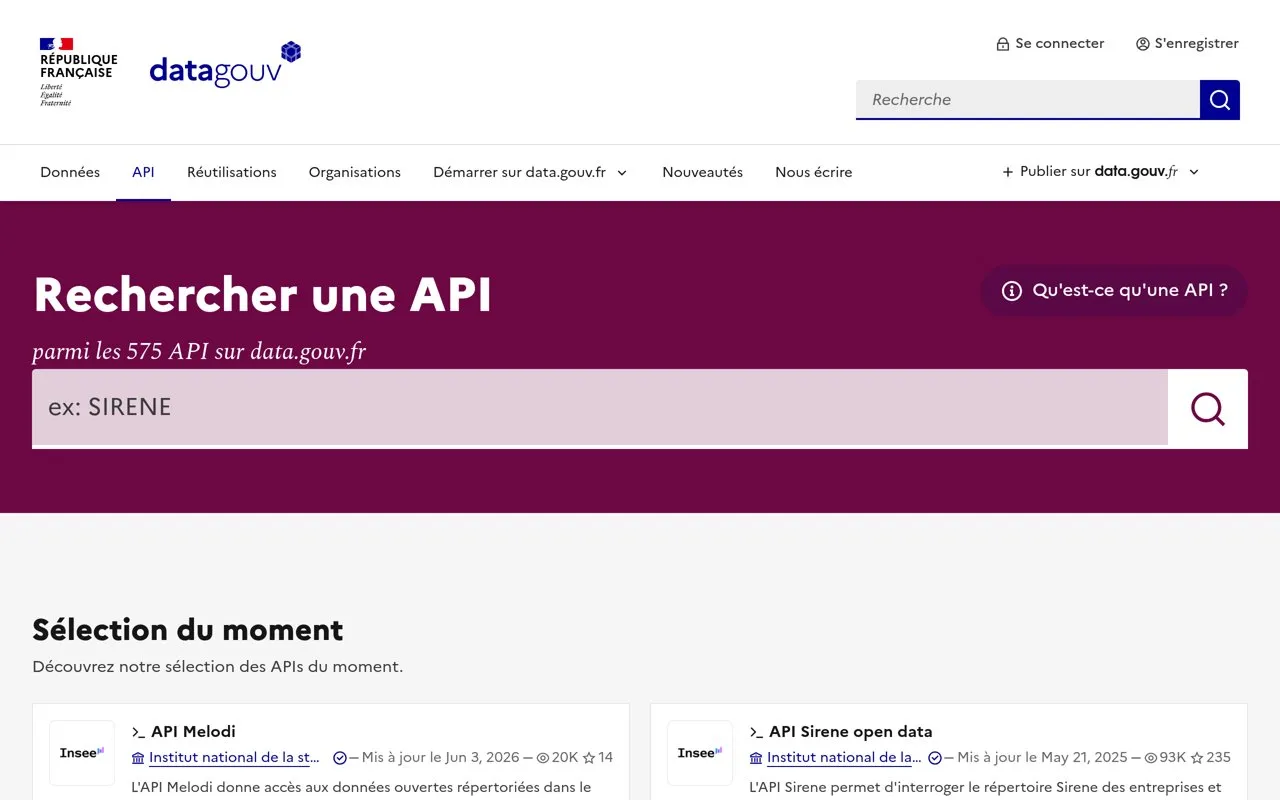
Task: Click the République Française logo
Action: click(x=78, y=72)
